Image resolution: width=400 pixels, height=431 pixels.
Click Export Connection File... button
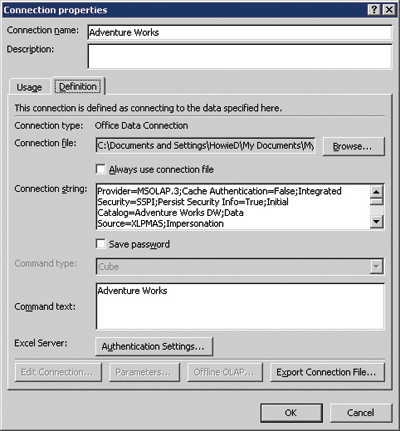(327, 372)
